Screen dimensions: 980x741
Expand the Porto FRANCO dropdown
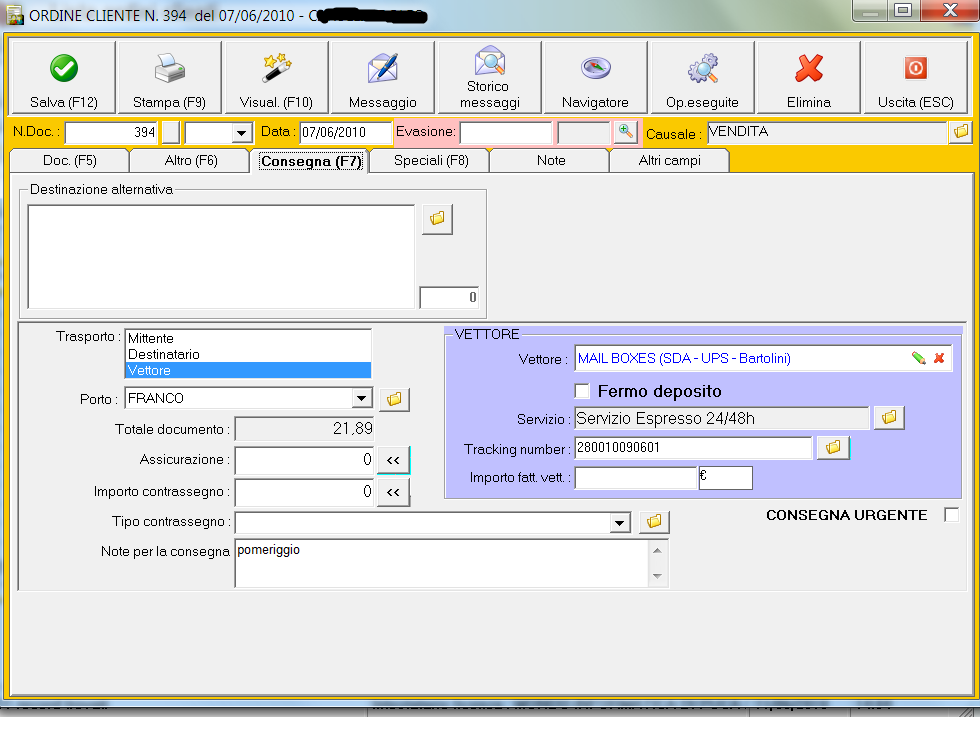click(x=361, y=398)
